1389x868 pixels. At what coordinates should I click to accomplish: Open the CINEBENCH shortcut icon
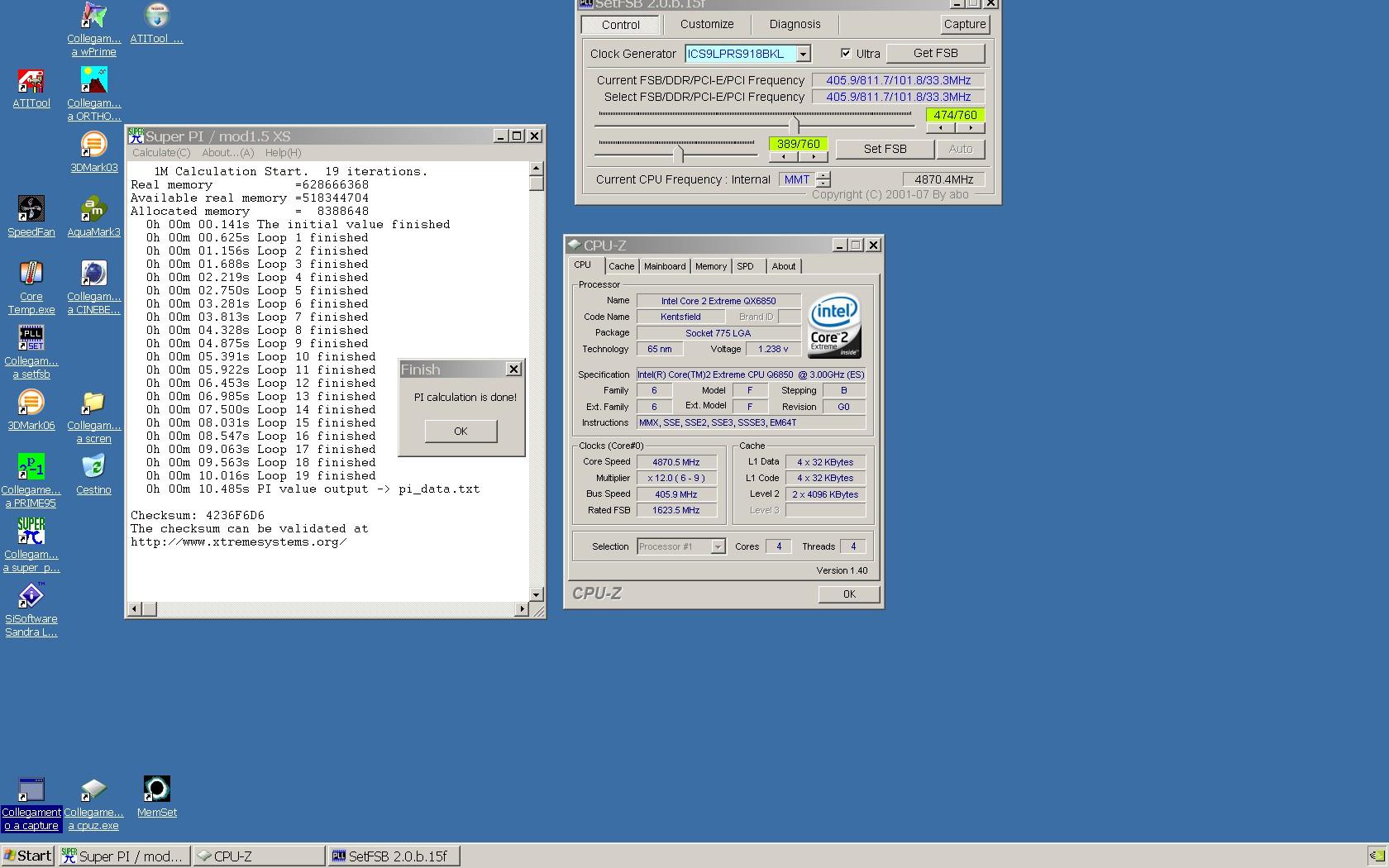[93, 274]
